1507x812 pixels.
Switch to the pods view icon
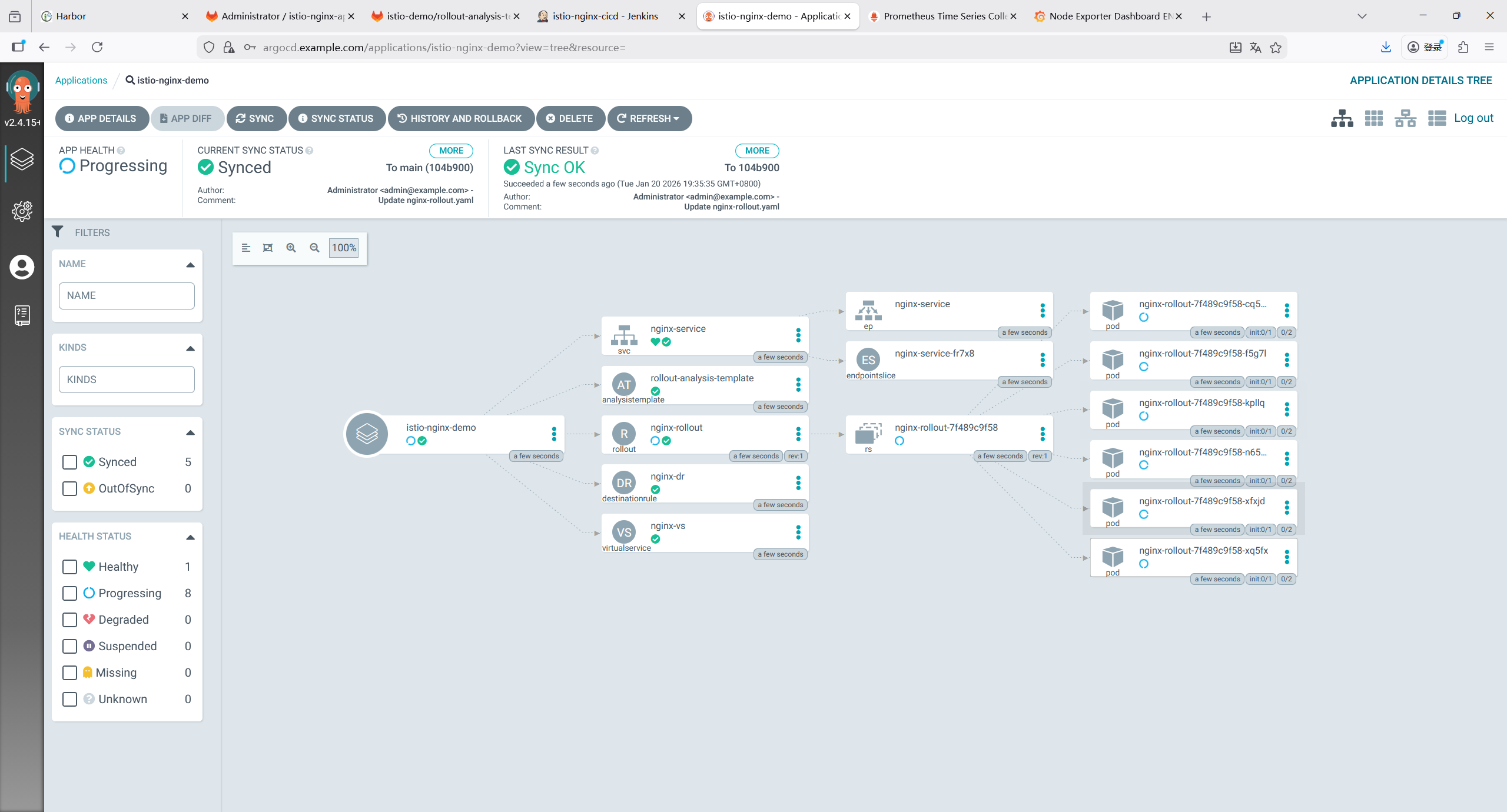[1373, 118]
